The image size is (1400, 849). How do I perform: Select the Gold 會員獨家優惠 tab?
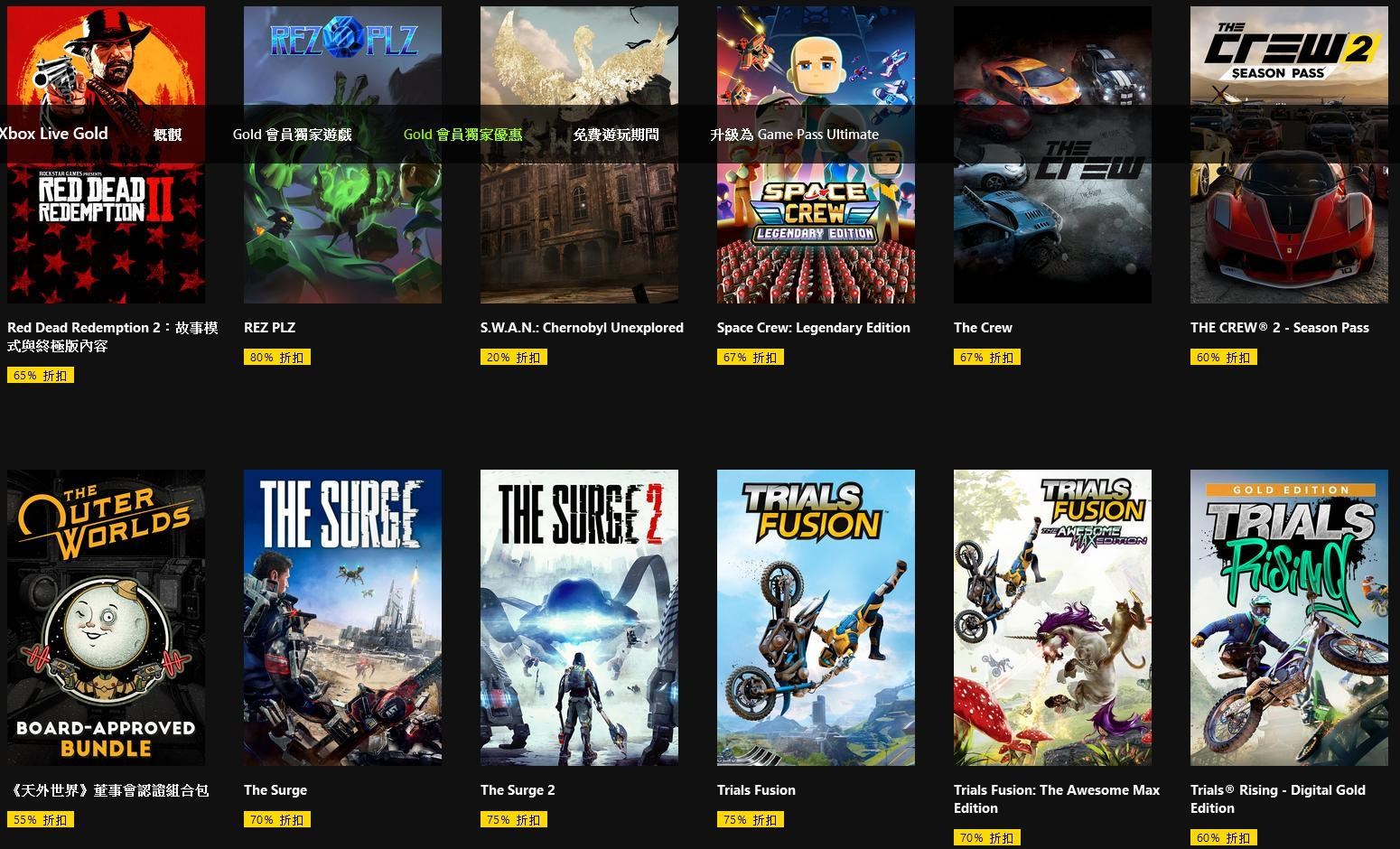(x=462, y=135)
